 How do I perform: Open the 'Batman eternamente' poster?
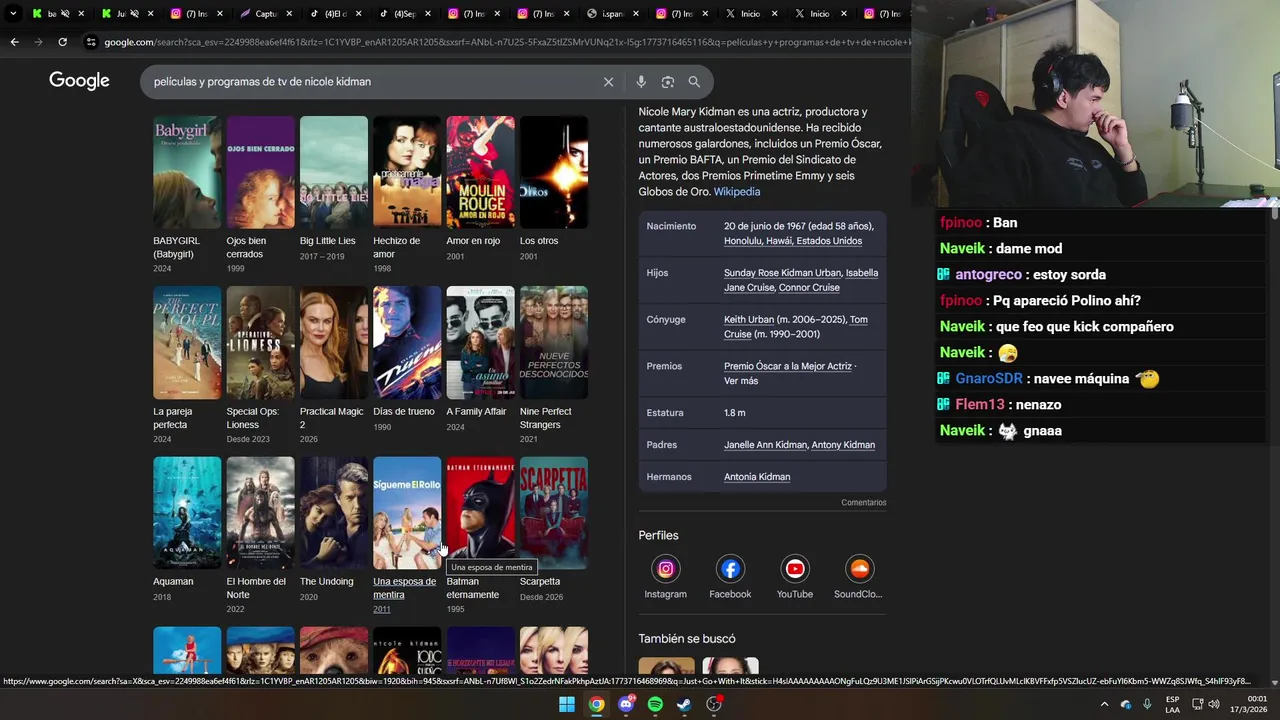point(480,513)
